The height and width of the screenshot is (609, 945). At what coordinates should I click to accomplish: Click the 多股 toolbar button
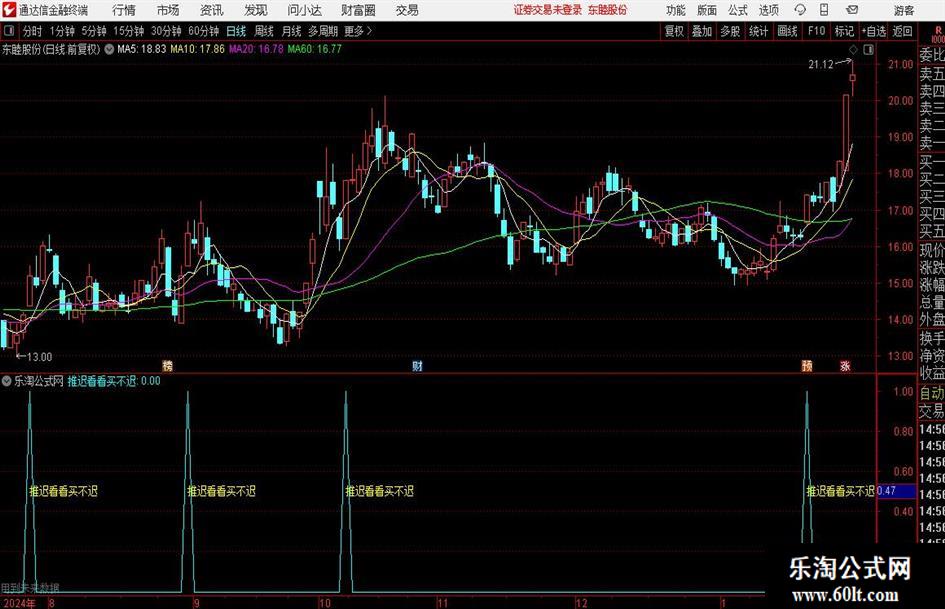(730, 31)
